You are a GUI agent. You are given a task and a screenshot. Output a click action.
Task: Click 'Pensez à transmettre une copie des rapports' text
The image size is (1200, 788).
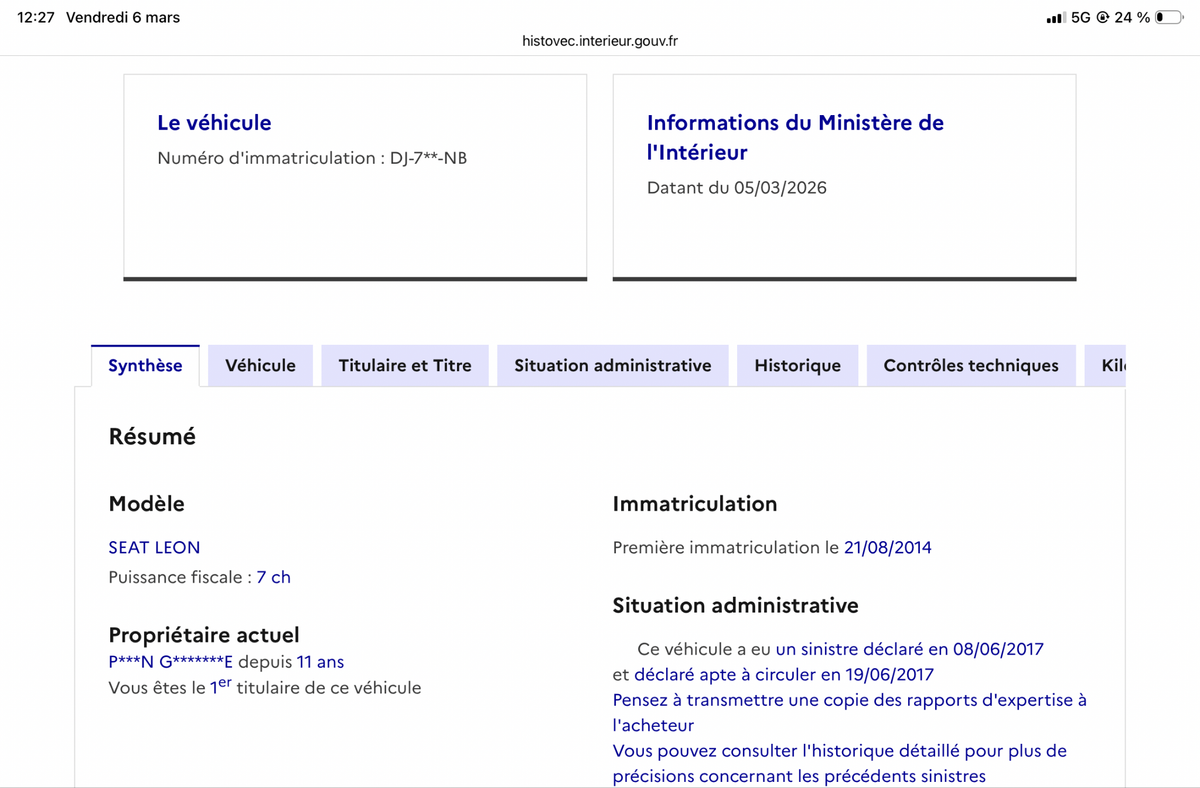[850, 712]
